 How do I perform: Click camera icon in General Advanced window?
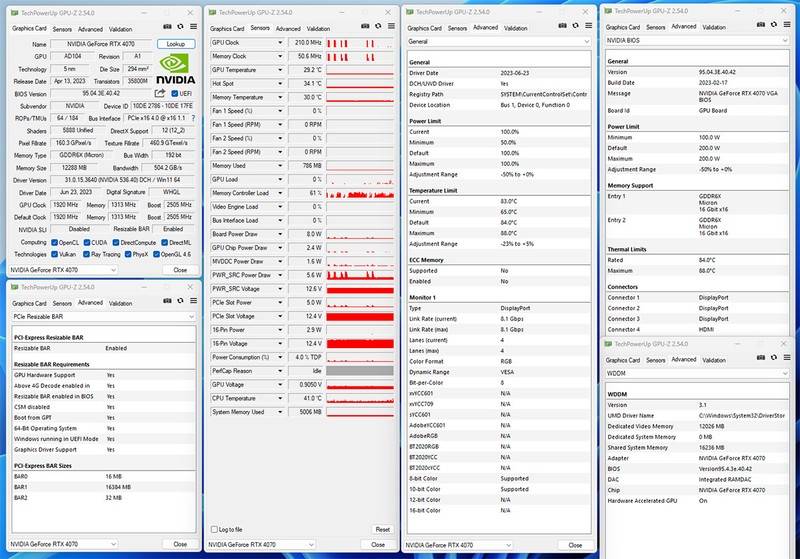(x=560, y=28)
